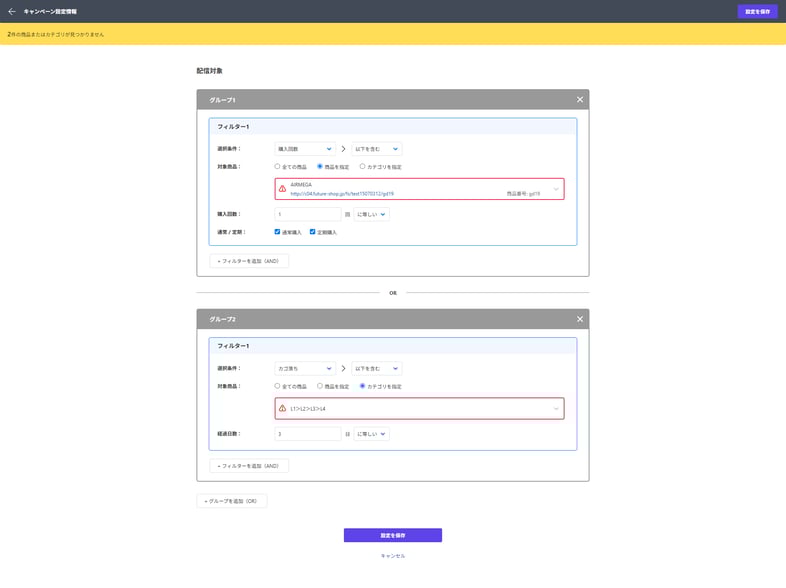
Task: Open the 以下を含む dropdown in グループ1
Action: point(376,149)
